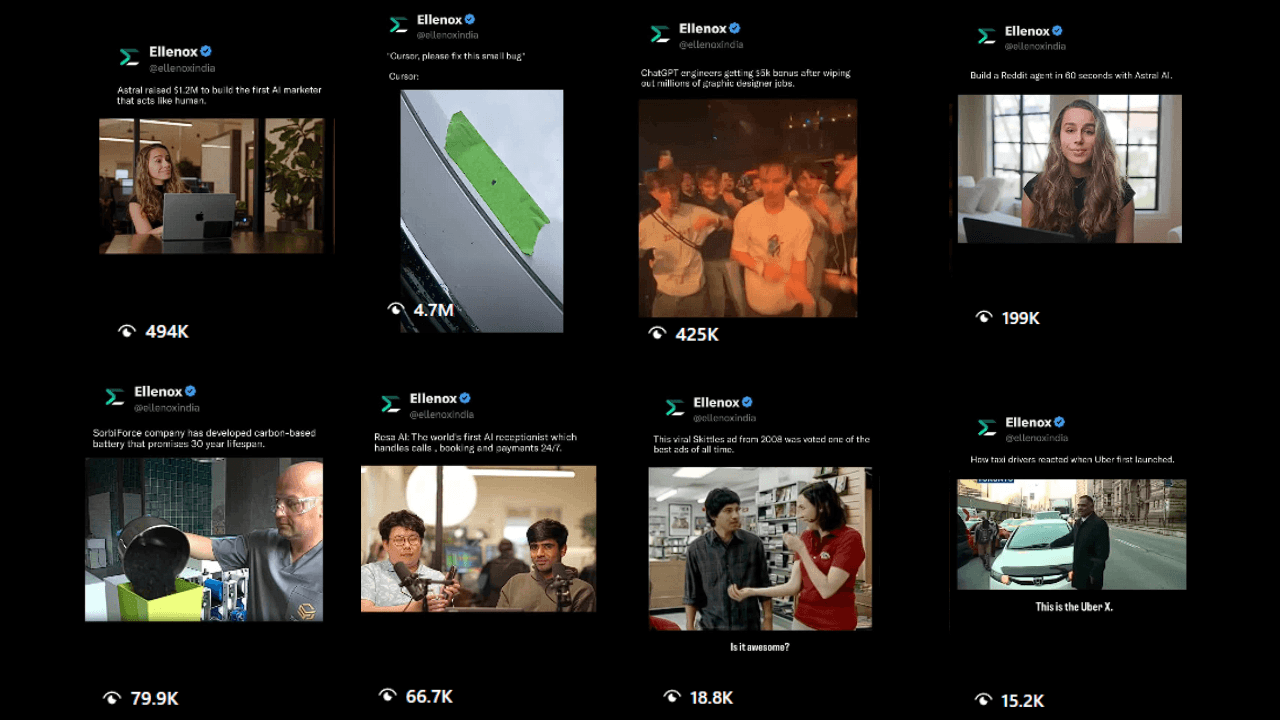Click the eye icon beside 15.2K views

pyautogui.click(x=983, y=700)
